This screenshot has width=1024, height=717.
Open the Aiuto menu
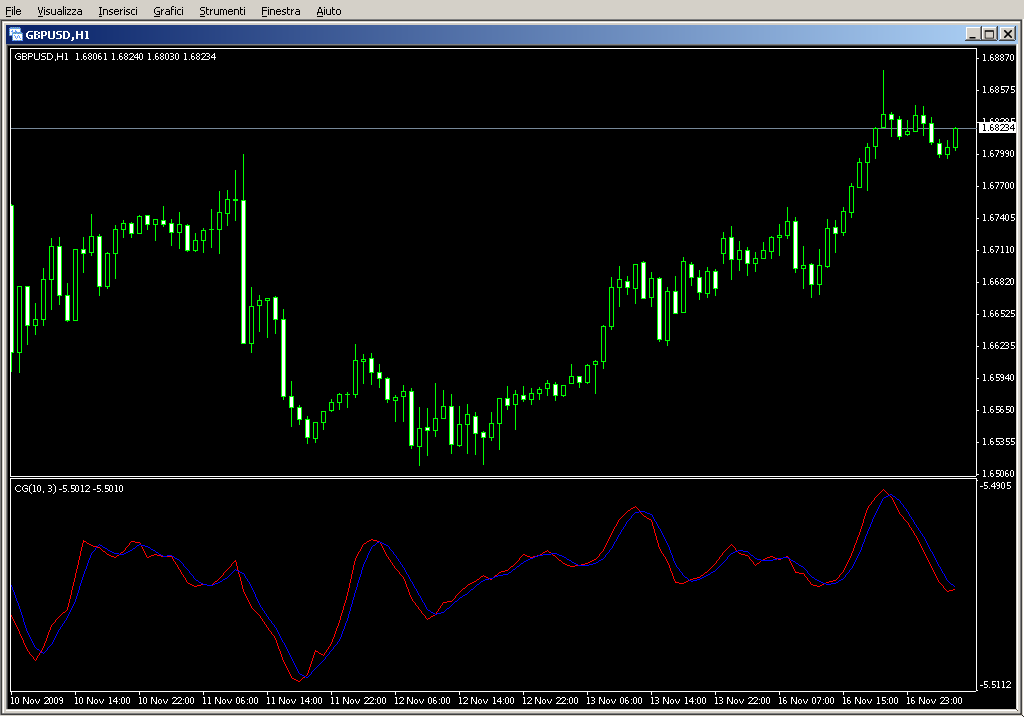[328, 11]
